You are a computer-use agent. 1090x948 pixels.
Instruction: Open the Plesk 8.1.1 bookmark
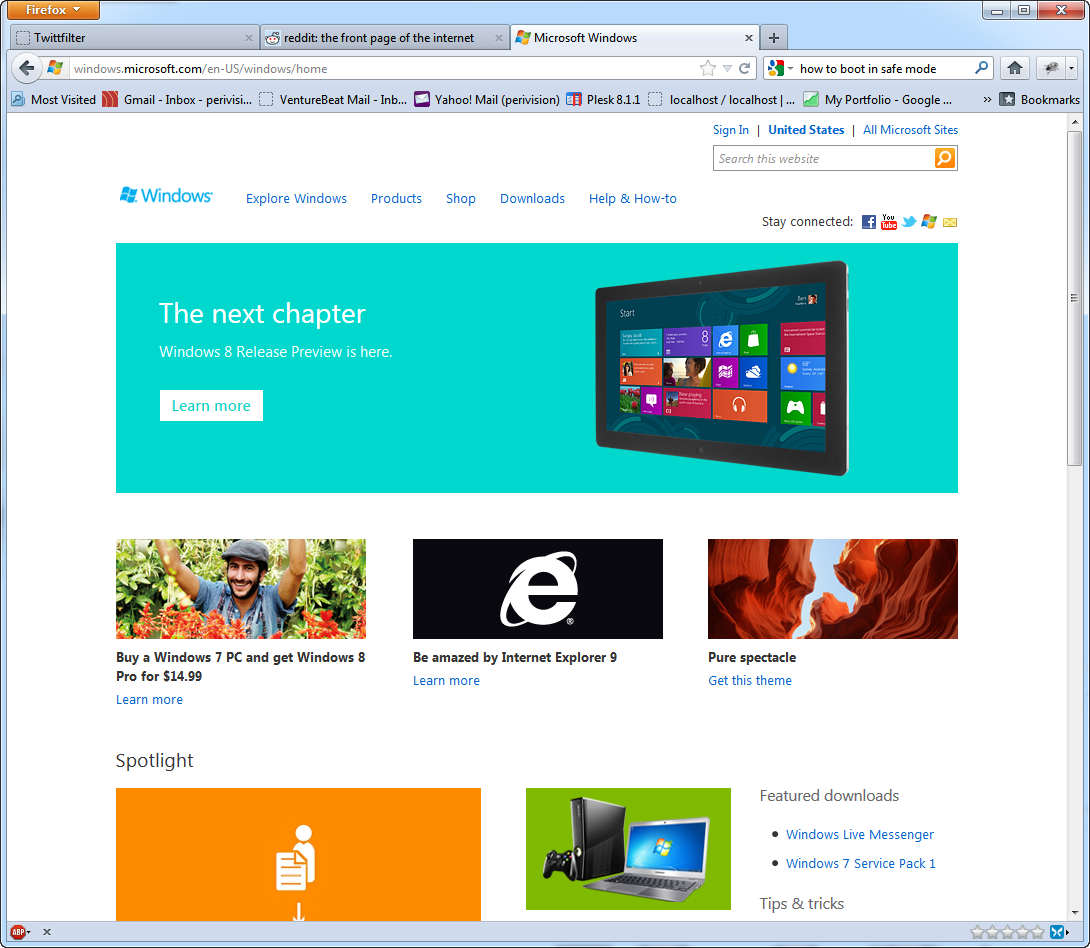click(x=603, y=99)
